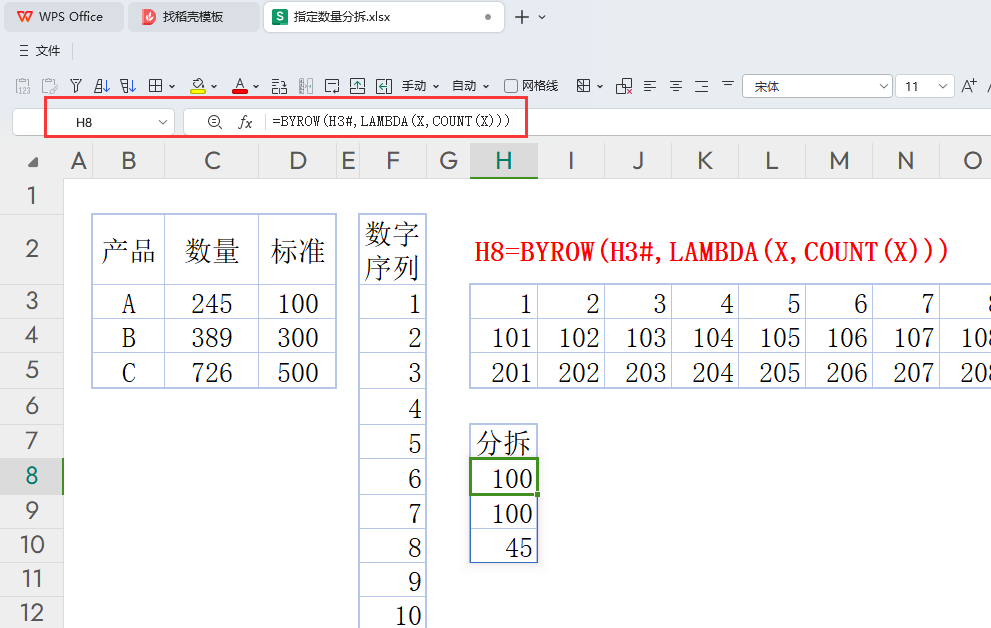The width and height of the screenshot is (991, 628).
Task: Expand the border style dropdown arrow
Action: [172, 87]
